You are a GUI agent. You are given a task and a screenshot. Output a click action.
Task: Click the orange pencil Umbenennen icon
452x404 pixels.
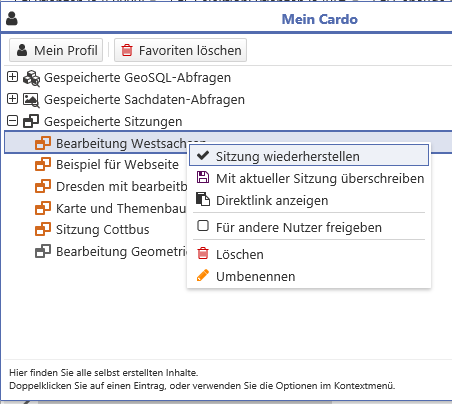click(203, 276)
